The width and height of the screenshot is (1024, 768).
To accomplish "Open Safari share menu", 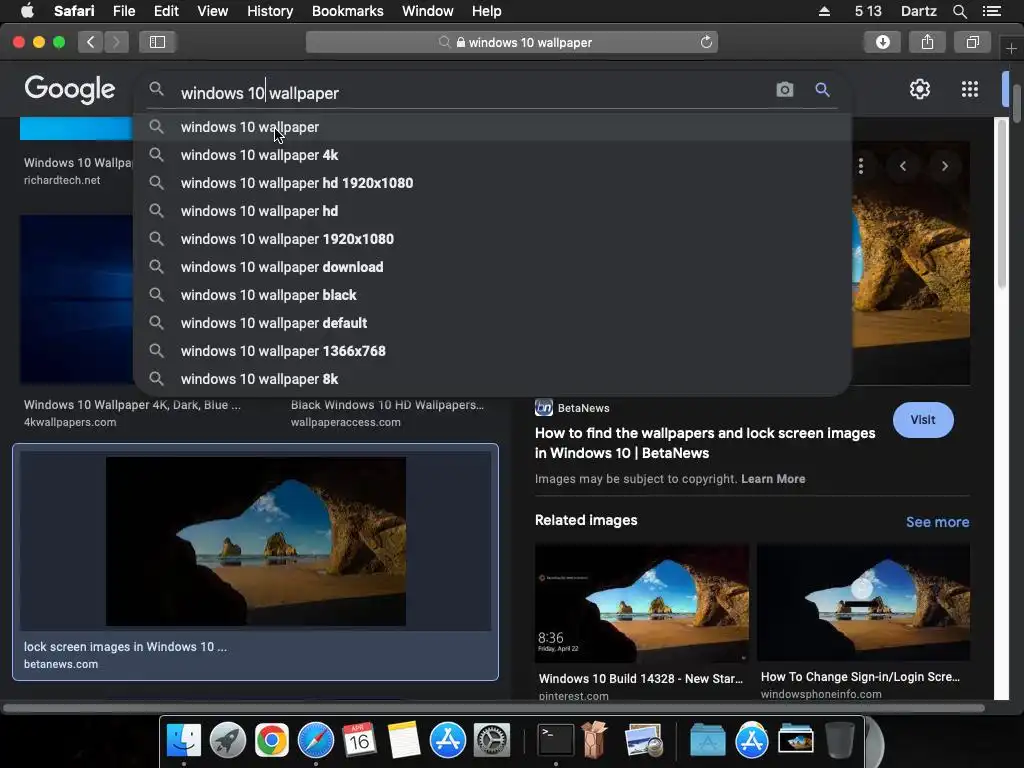I will tap(927, 42).
